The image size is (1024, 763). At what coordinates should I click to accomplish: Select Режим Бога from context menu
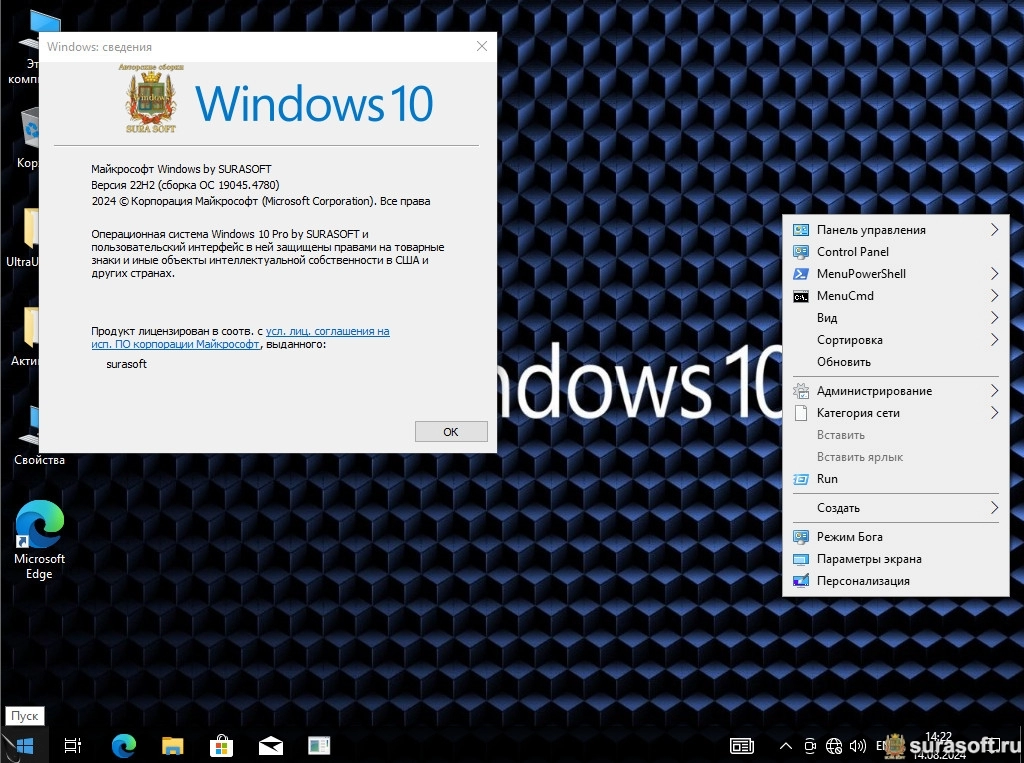(x=849, y=537)
